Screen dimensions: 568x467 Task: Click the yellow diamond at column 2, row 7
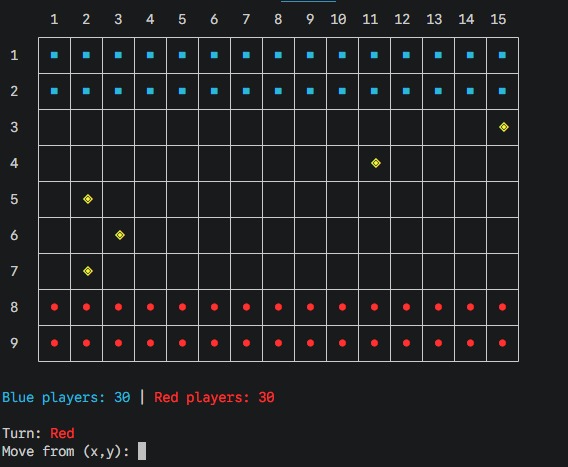pyautogui.click(x=88, y=271)
